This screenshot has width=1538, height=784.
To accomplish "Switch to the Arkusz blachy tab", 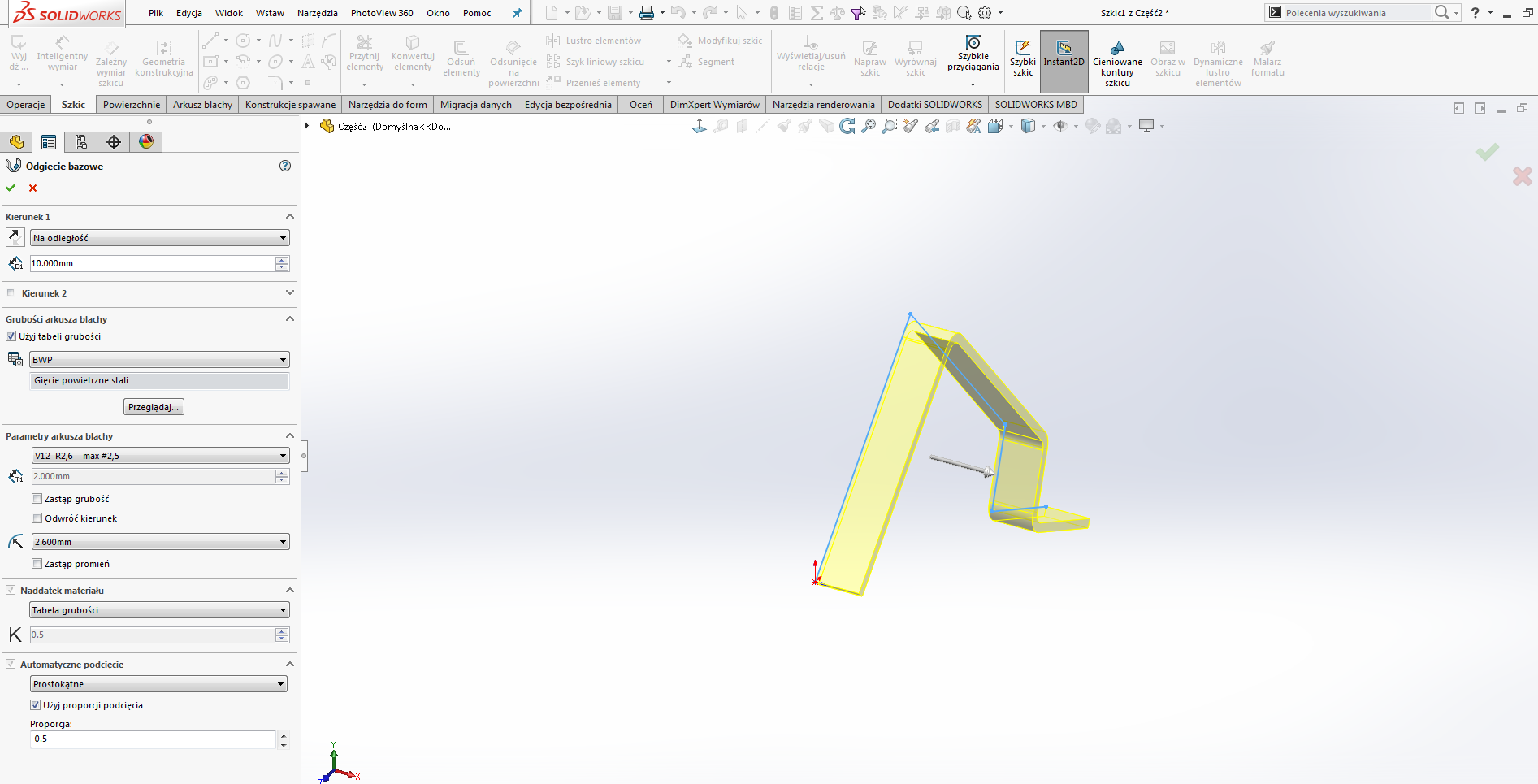I will point(202,105).
